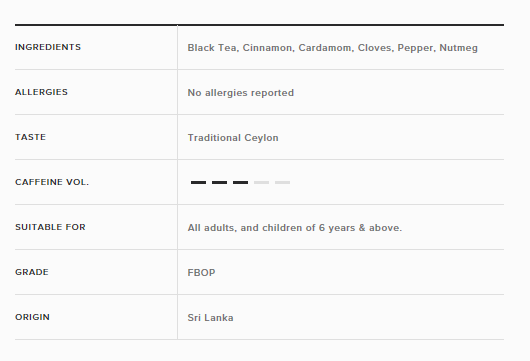Click the fifth light gray caffeine bar
This screenshot has width=530, height=361.
[282, 183]
